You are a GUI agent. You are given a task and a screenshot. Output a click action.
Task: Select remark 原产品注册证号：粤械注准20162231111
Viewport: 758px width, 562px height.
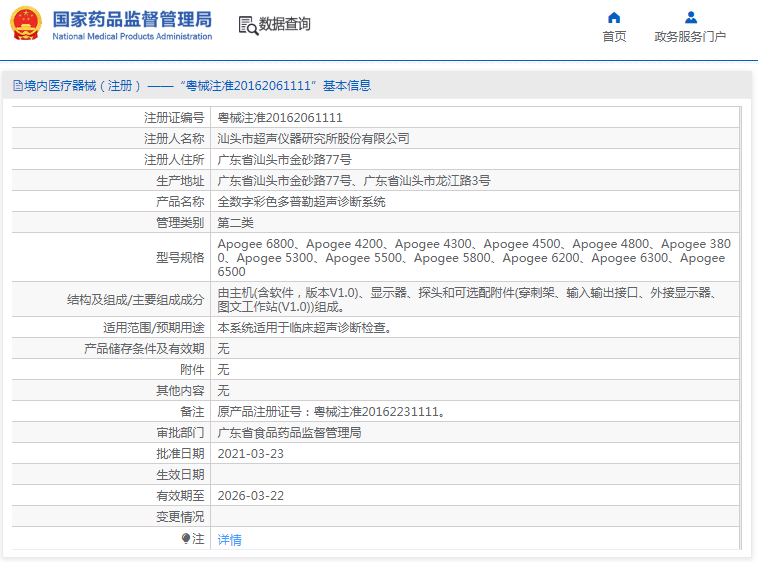(331, 412)
